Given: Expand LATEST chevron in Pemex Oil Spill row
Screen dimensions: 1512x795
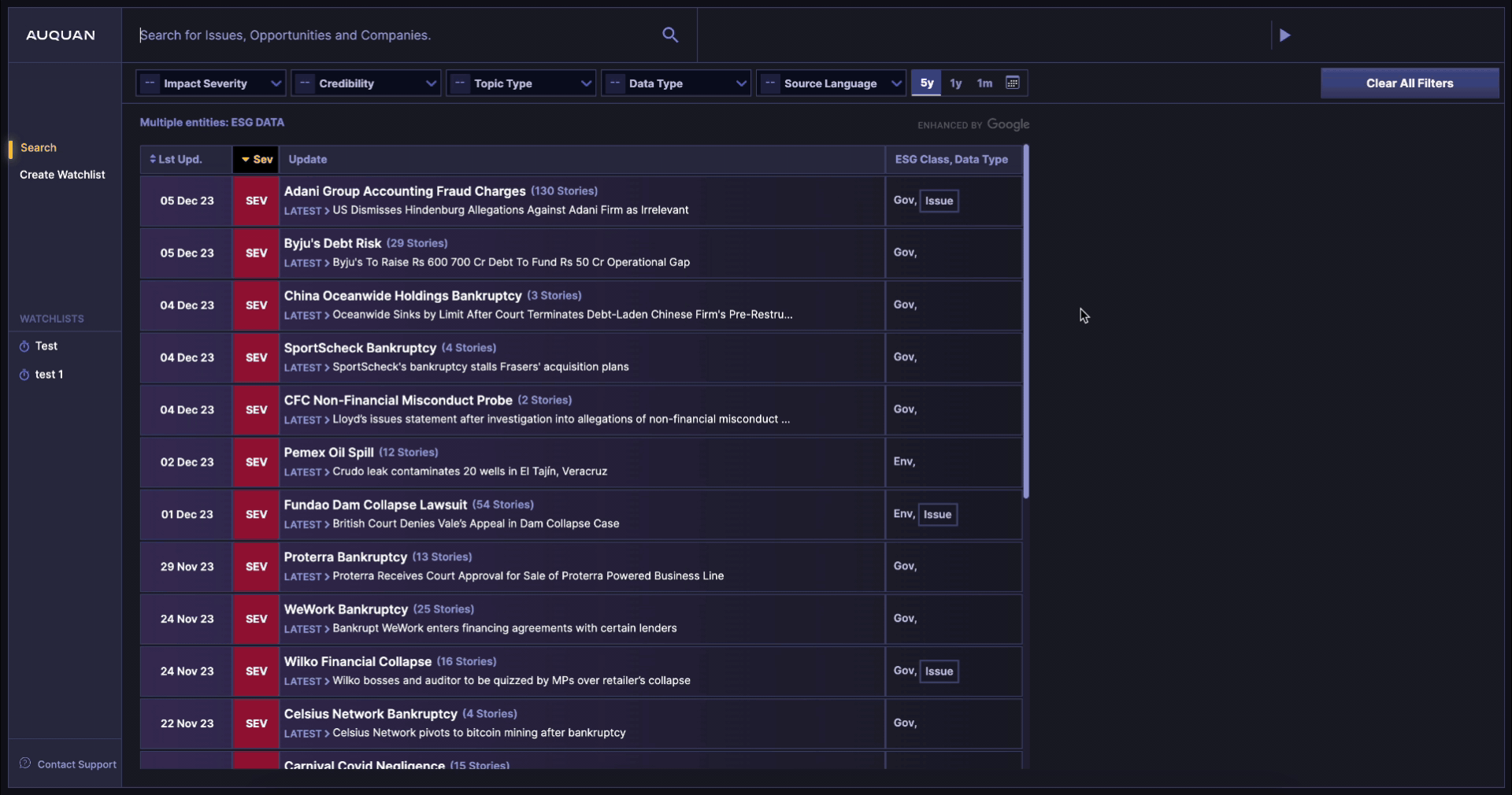Looking at the screenshot, I should pyautogui.click(x=327, y=472).
